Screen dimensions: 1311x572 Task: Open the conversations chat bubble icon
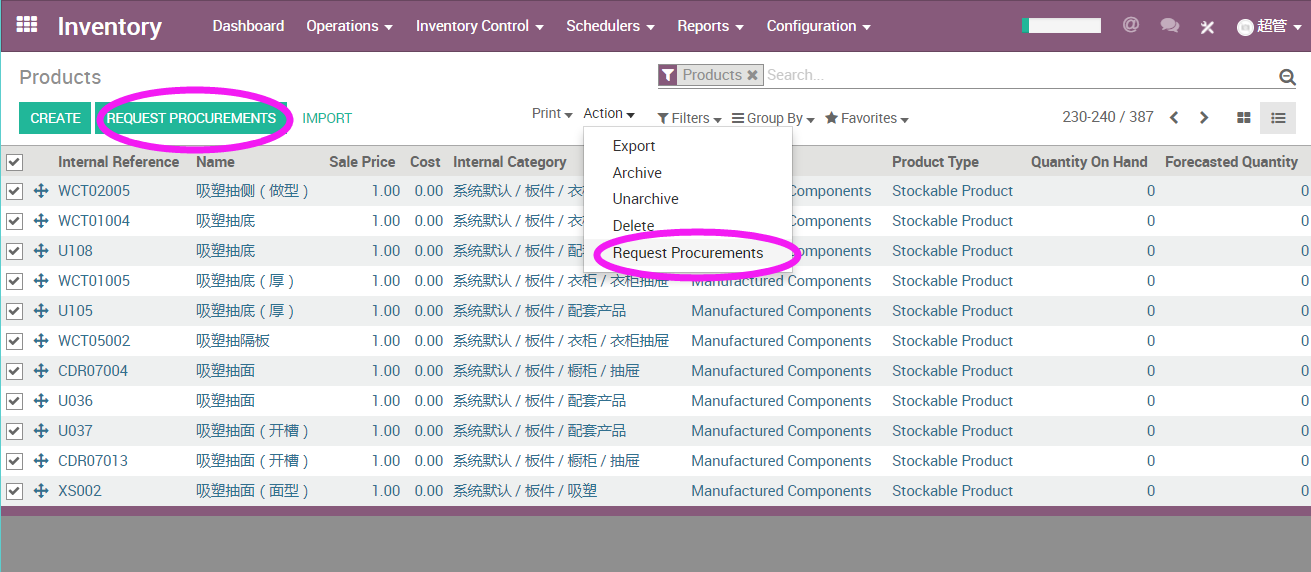click(1169, 26)
